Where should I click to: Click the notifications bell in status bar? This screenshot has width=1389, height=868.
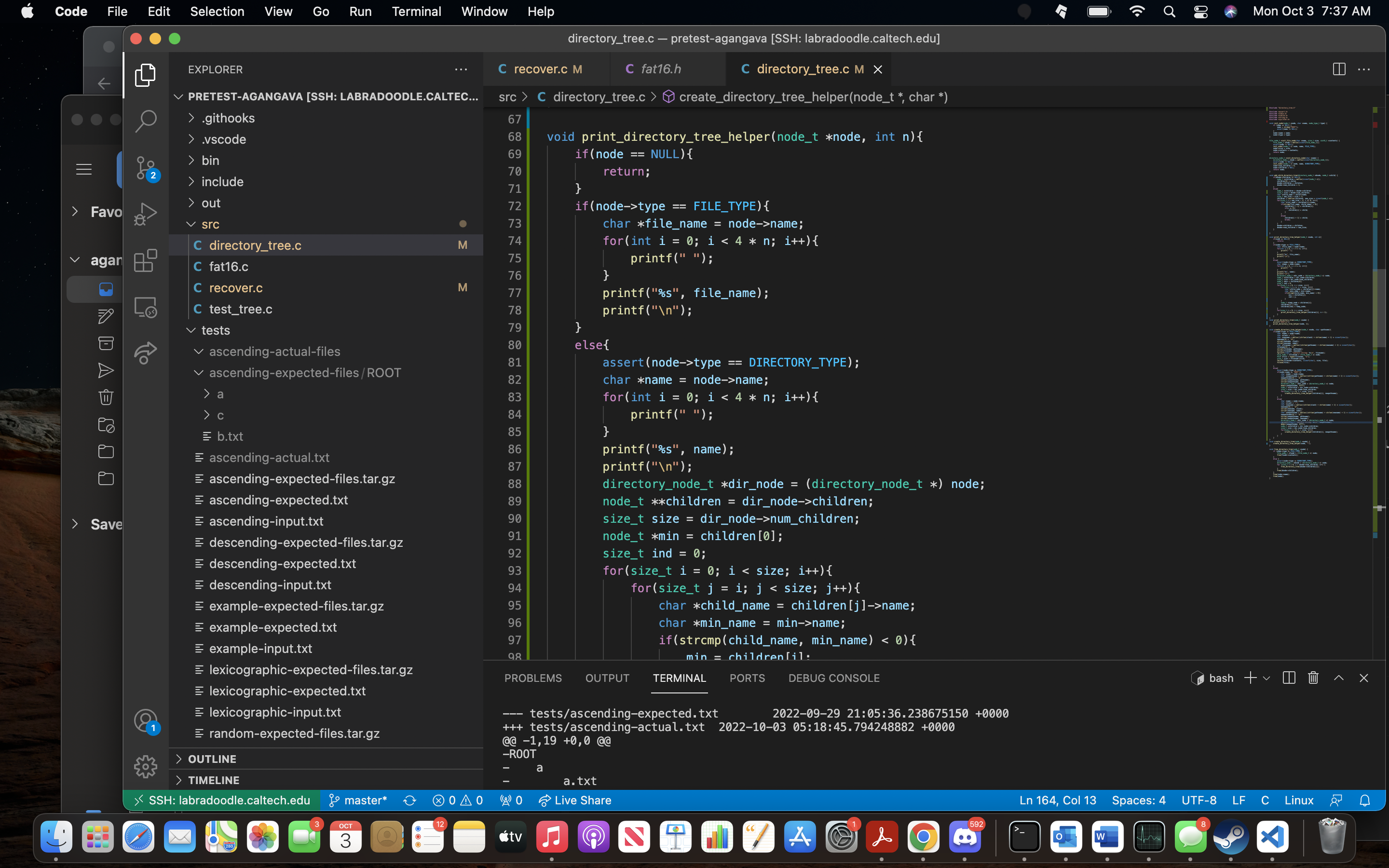pyautogui.click(x=1365, y=800)
